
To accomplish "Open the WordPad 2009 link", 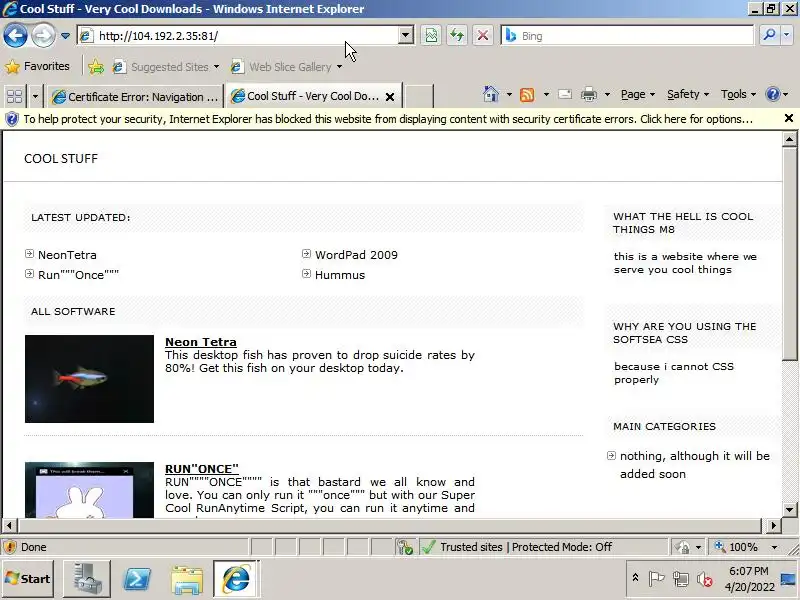I will point(356,255).
